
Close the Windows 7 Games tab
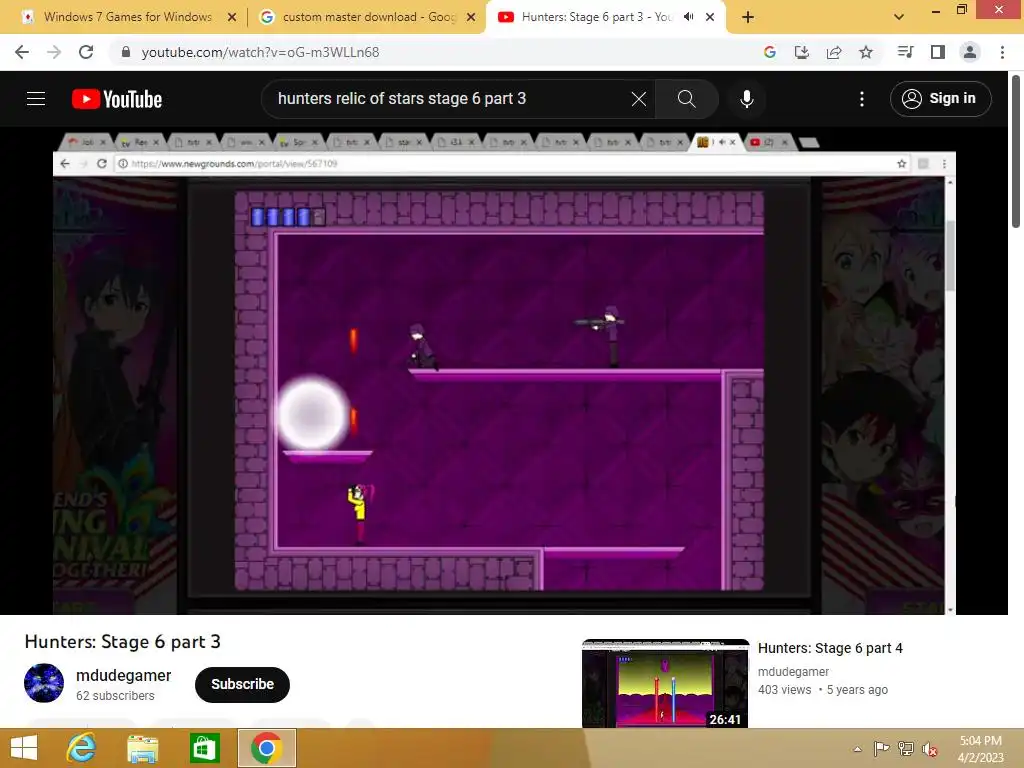coord(232,18)
